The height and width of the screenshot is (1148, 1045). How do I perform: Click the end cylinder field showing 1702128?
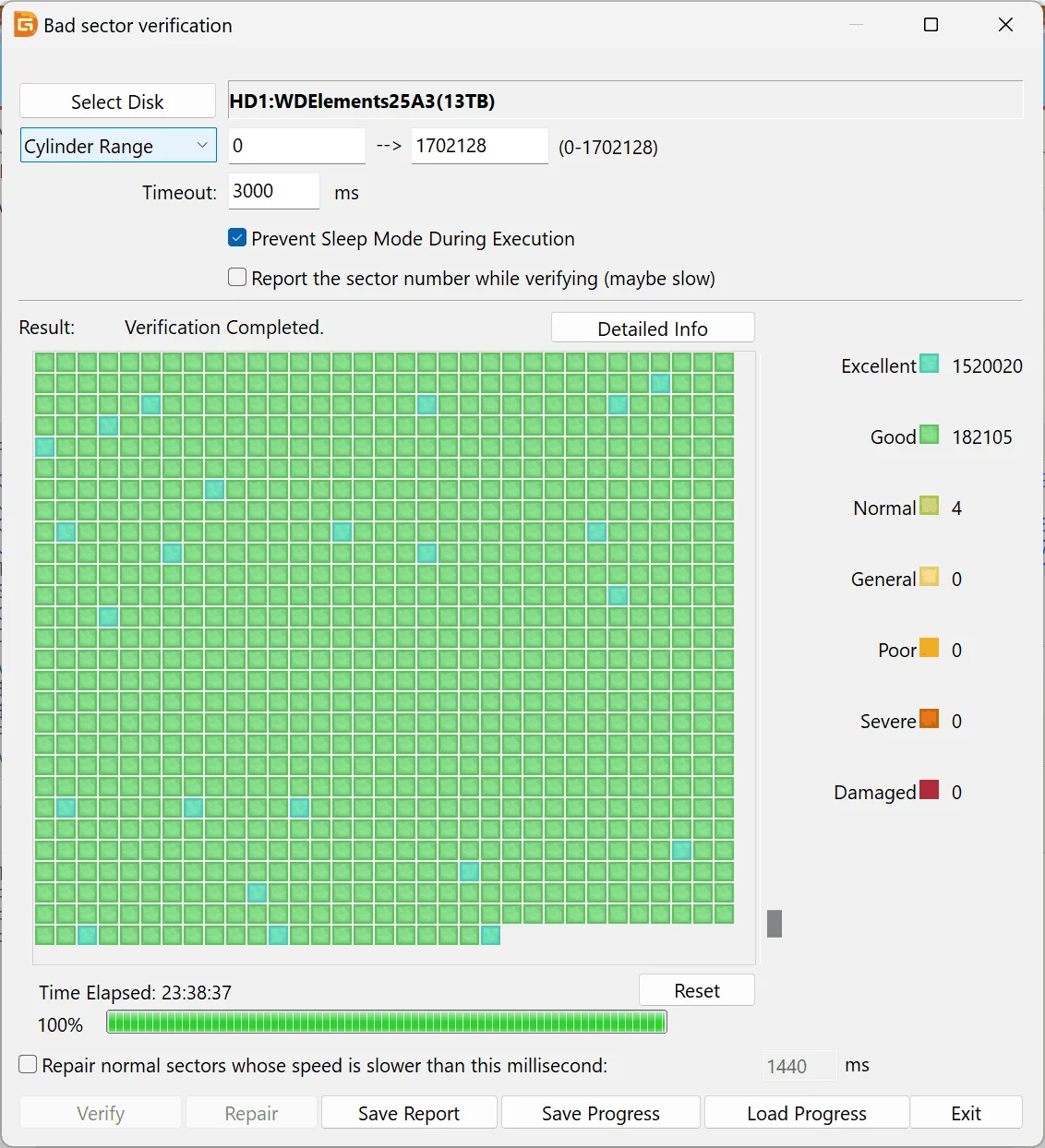click(x=478, y=146)
